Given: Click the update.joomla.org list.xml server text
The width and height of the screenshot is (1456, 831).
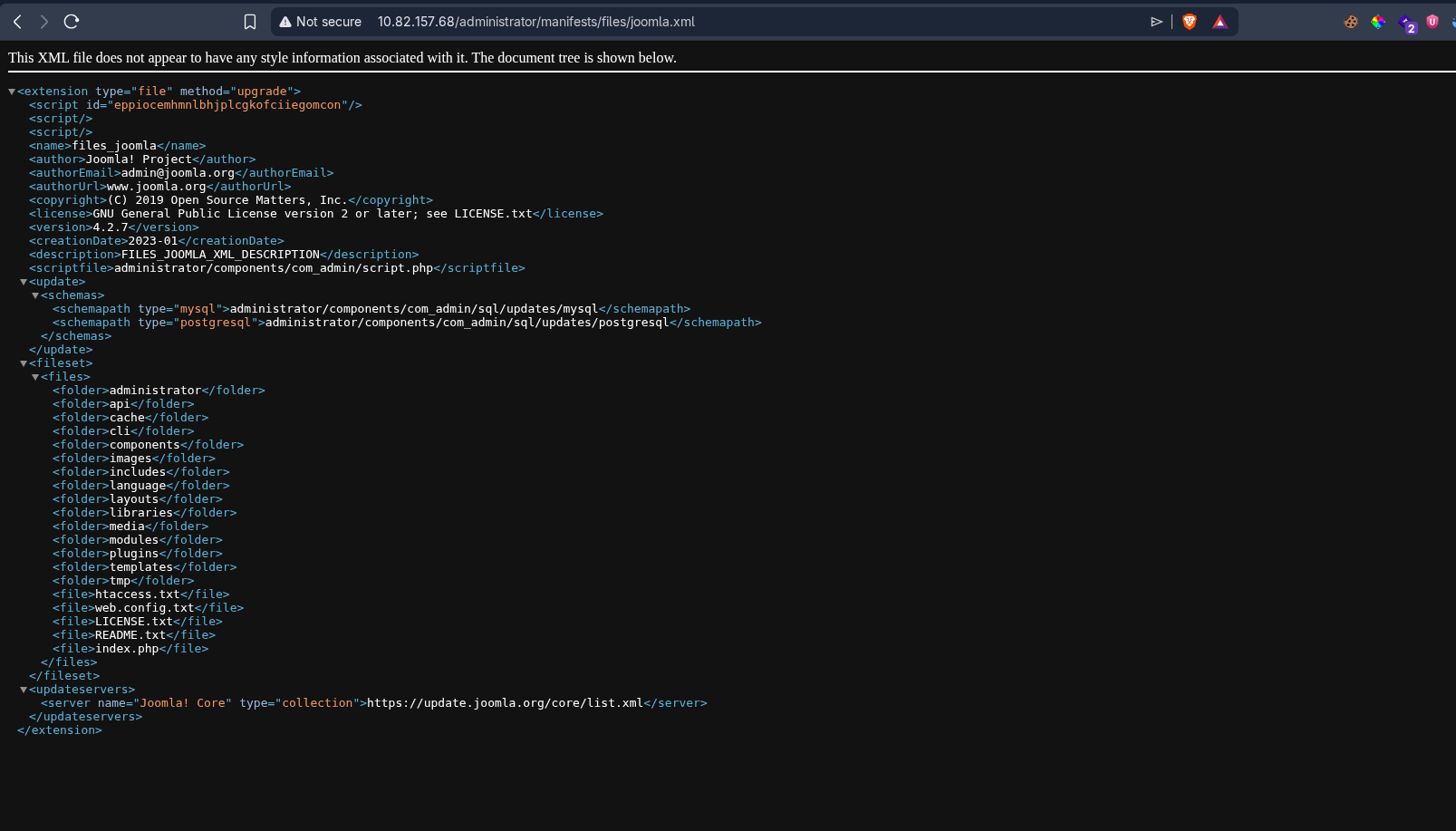Looking at the screenshot, I should click(x=505, y=703).
